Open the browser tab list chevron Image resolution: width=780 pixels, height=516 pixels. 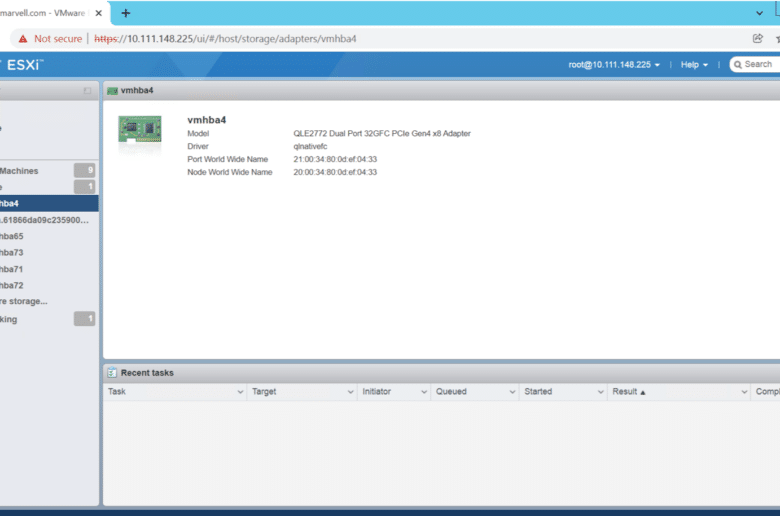759,13
